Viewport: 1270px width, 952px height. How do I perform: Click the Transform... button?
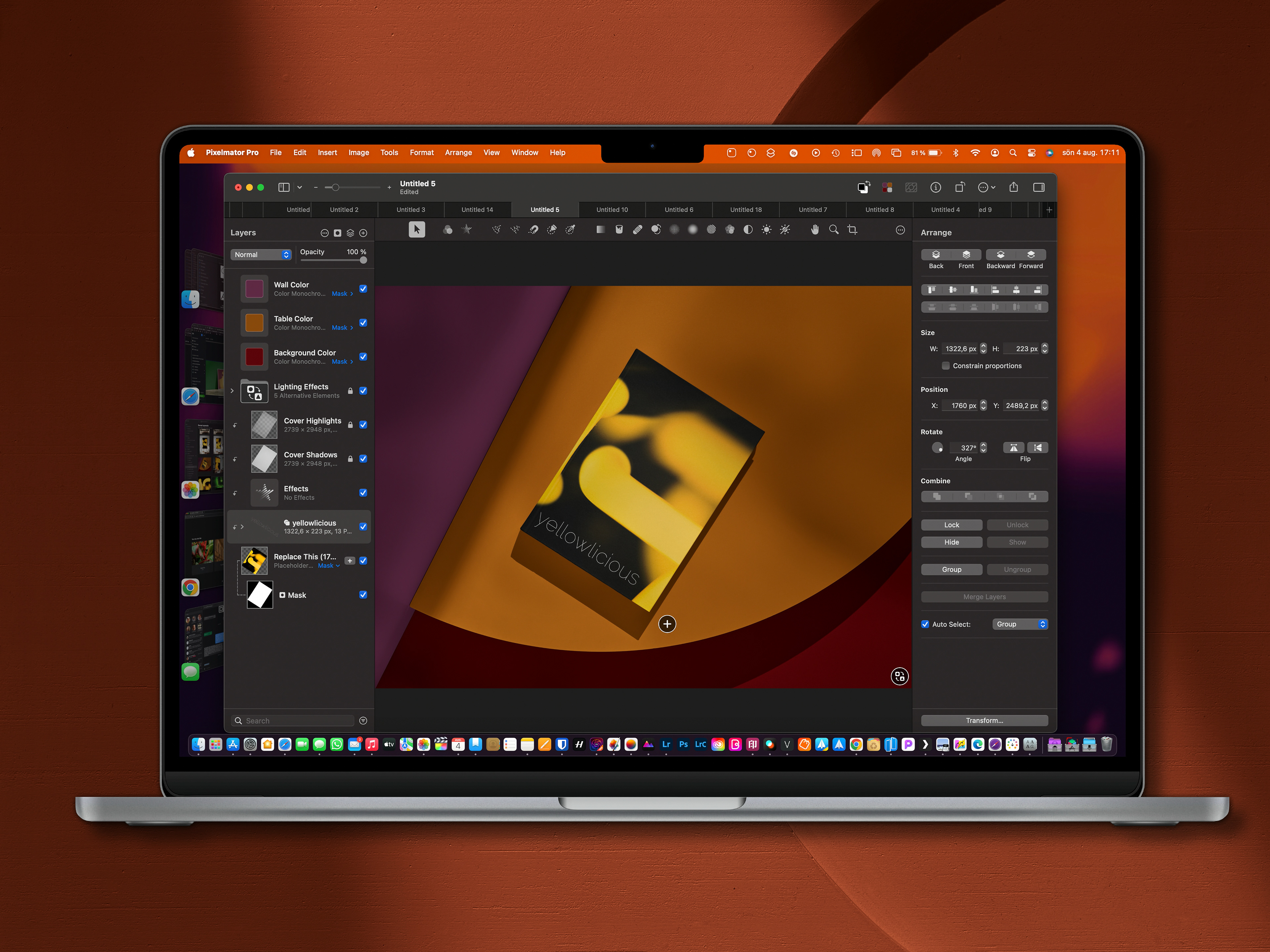[984, 720]
